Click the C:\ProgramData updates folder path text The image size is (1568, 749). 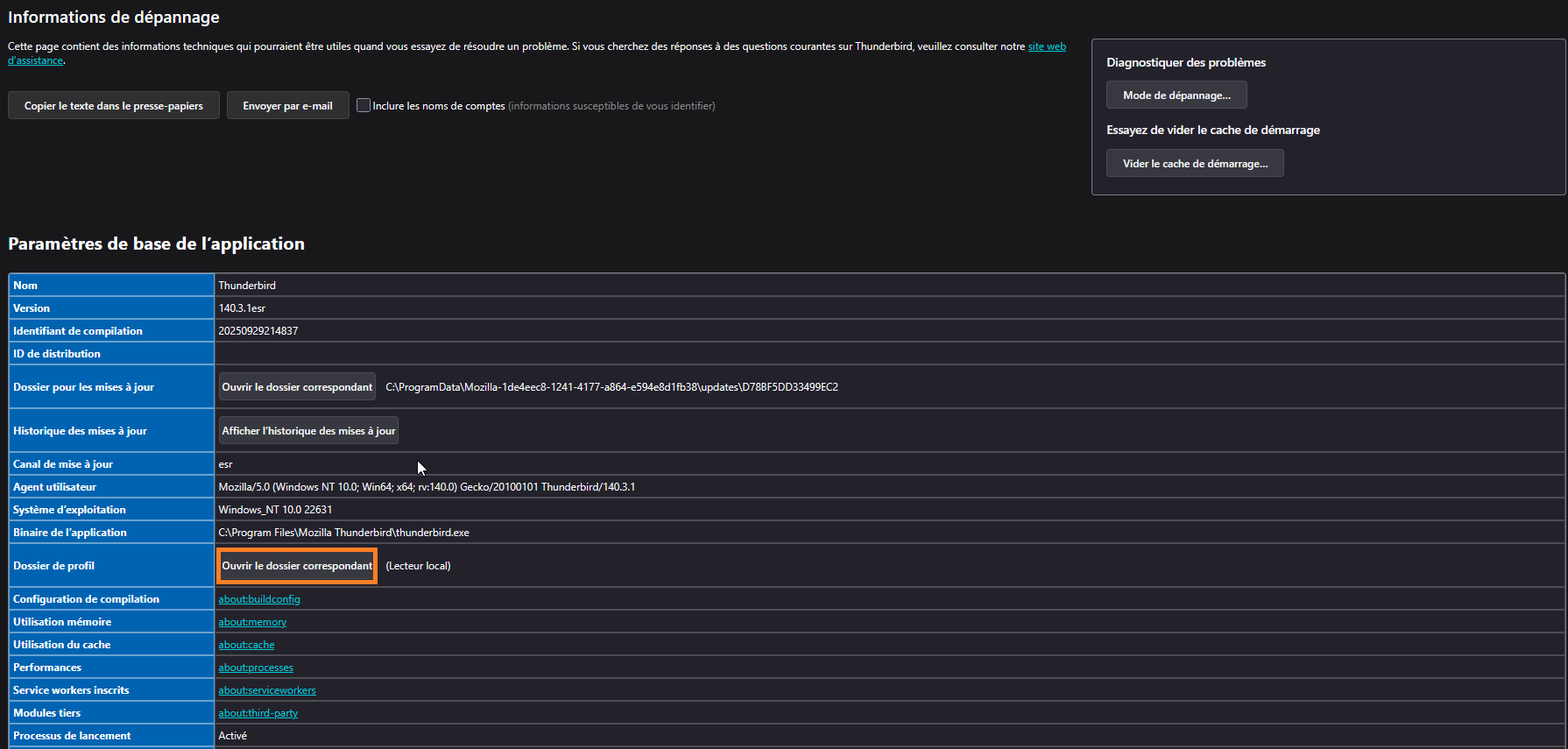(x=611, y=387)
